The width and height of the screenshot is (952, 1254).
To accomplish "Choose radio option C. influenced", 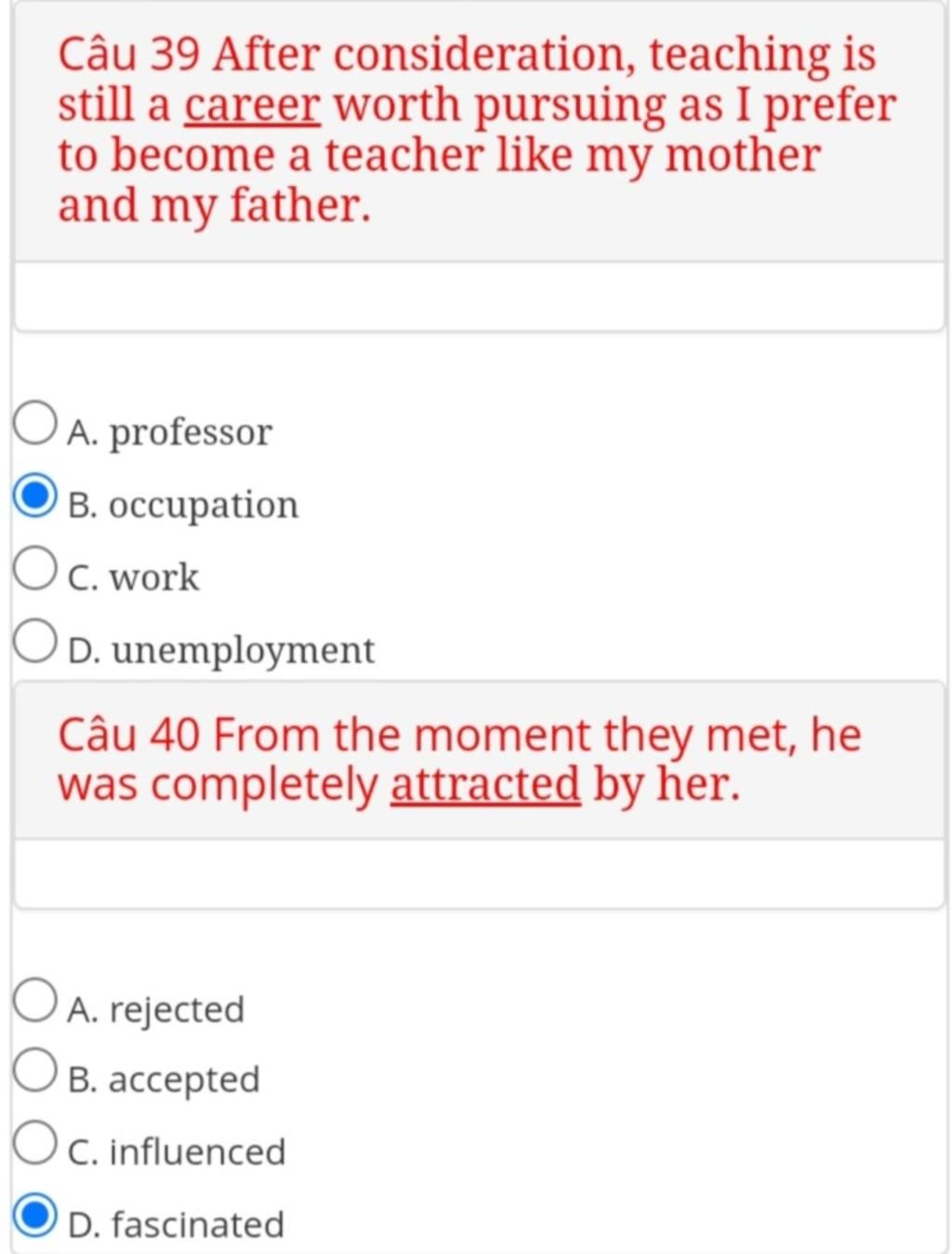I will [35, 1142].
